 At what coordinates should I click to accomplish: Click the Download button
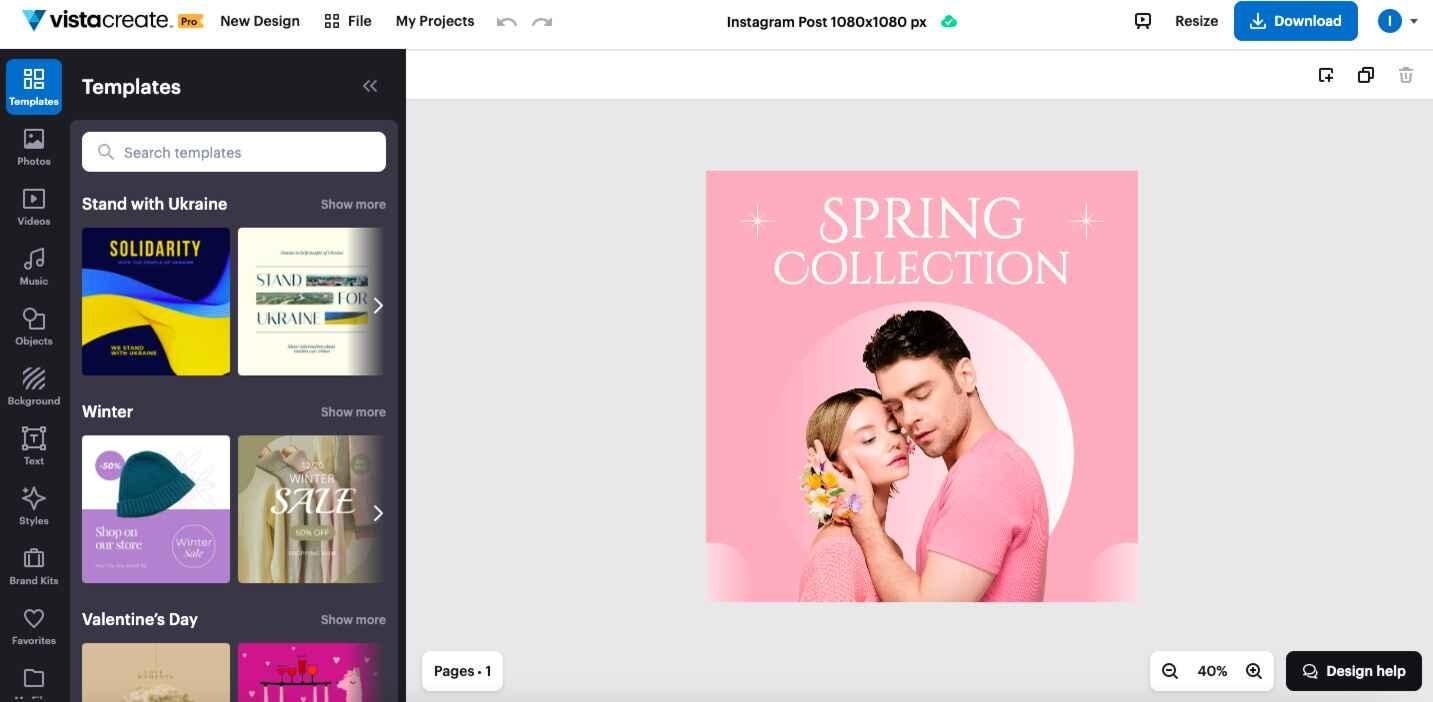pos(1296,21)
